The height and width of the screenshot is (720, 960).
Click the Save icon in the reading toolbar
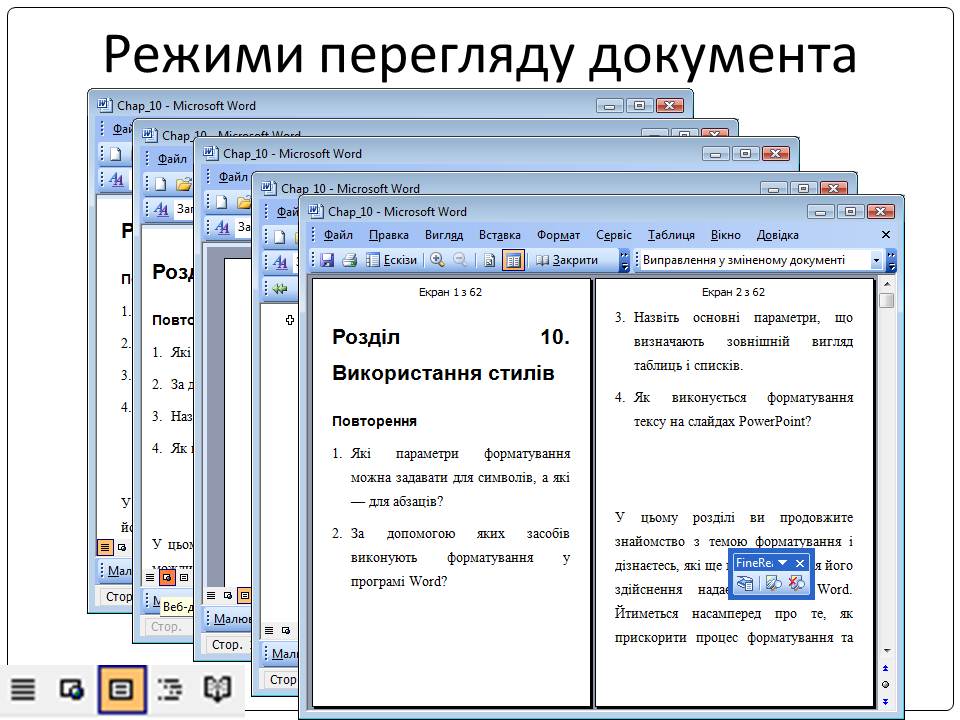[x=327, y=260]
